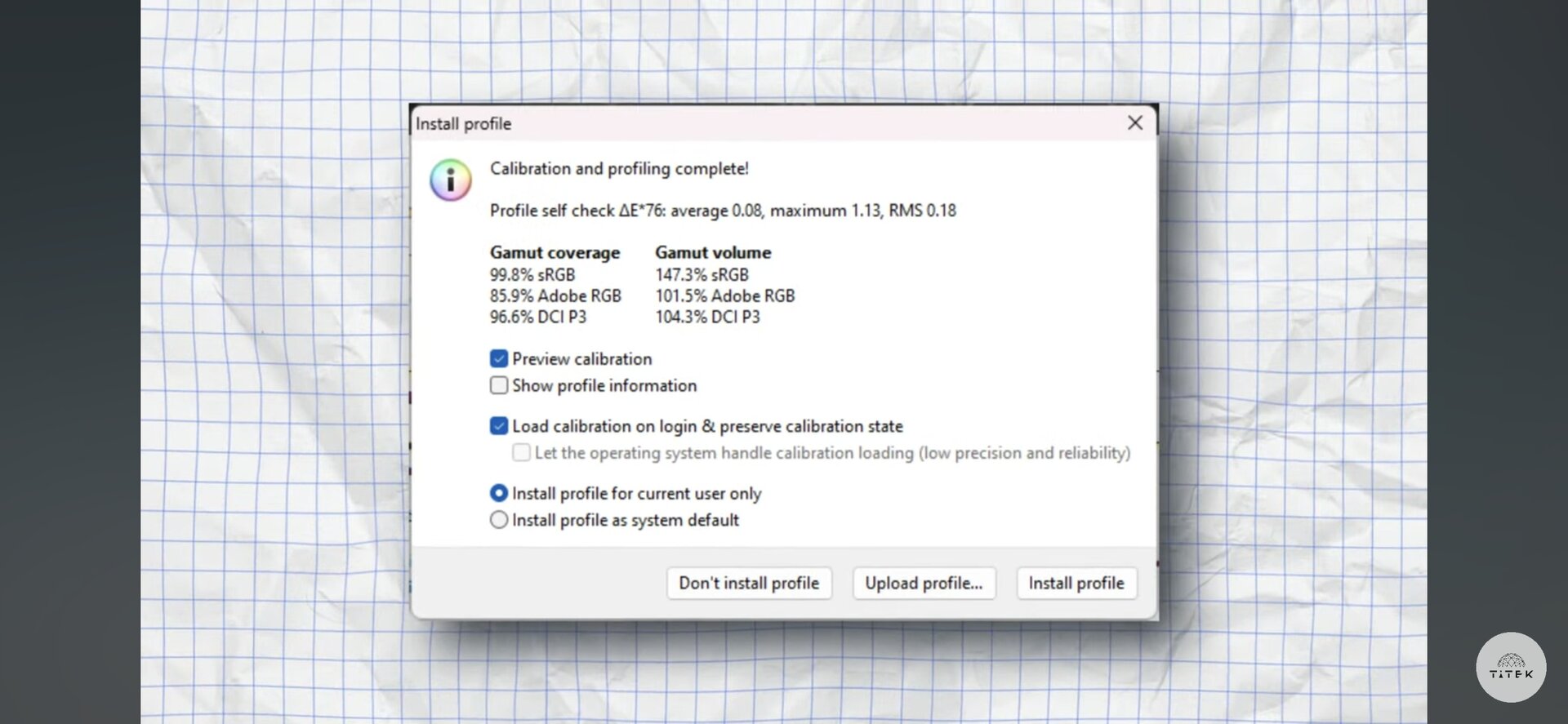The image size is (1568, 724).
Task: Click the 104.3% DCI P3 volume value
Action: click(707, 317)
